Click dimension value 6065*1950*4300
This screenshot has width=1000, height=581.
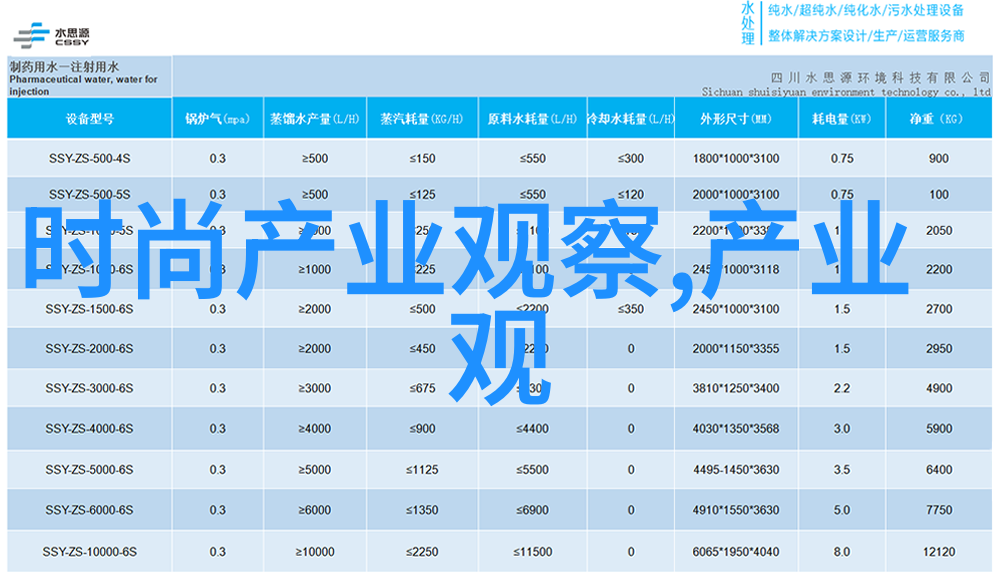[735, 552]
